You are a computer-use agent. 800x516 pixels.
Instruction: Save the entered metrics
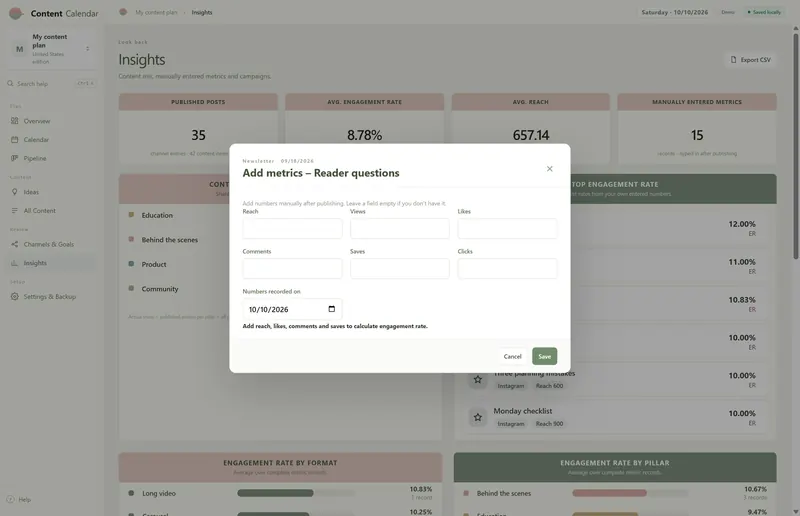(x=544, y=356)
